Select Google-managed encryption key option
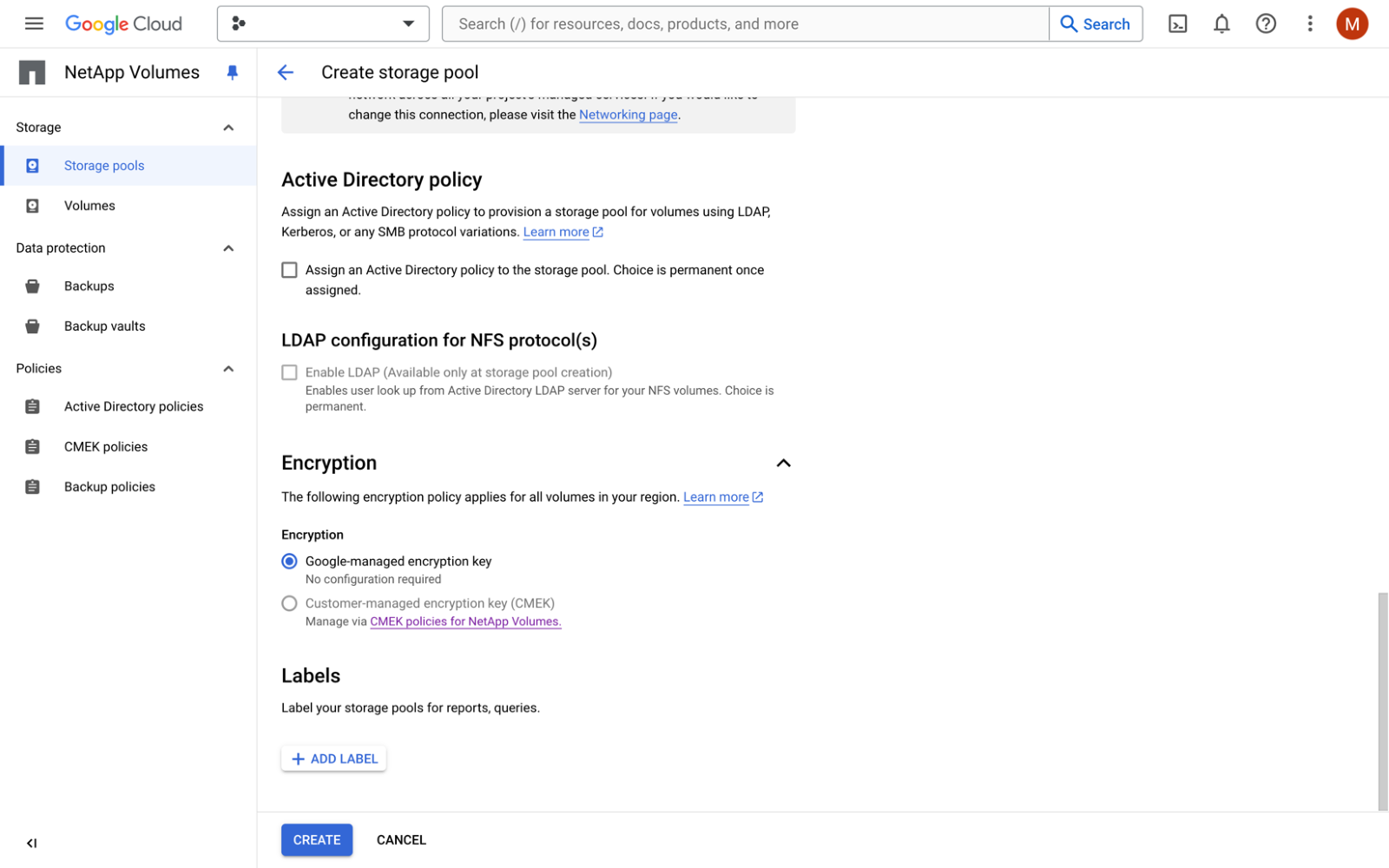The height and width of the screenshot is (868, 1389). click(x=289, y=562)
